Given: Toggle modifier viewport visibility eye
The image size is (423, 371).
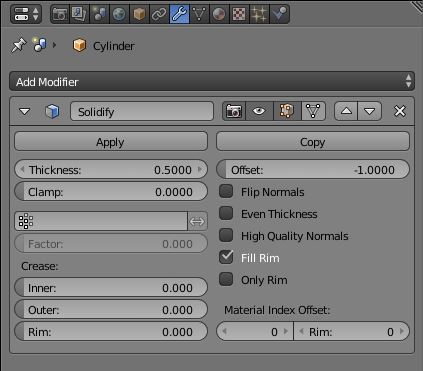Looking at the screenshot, I should click(259, 111).
